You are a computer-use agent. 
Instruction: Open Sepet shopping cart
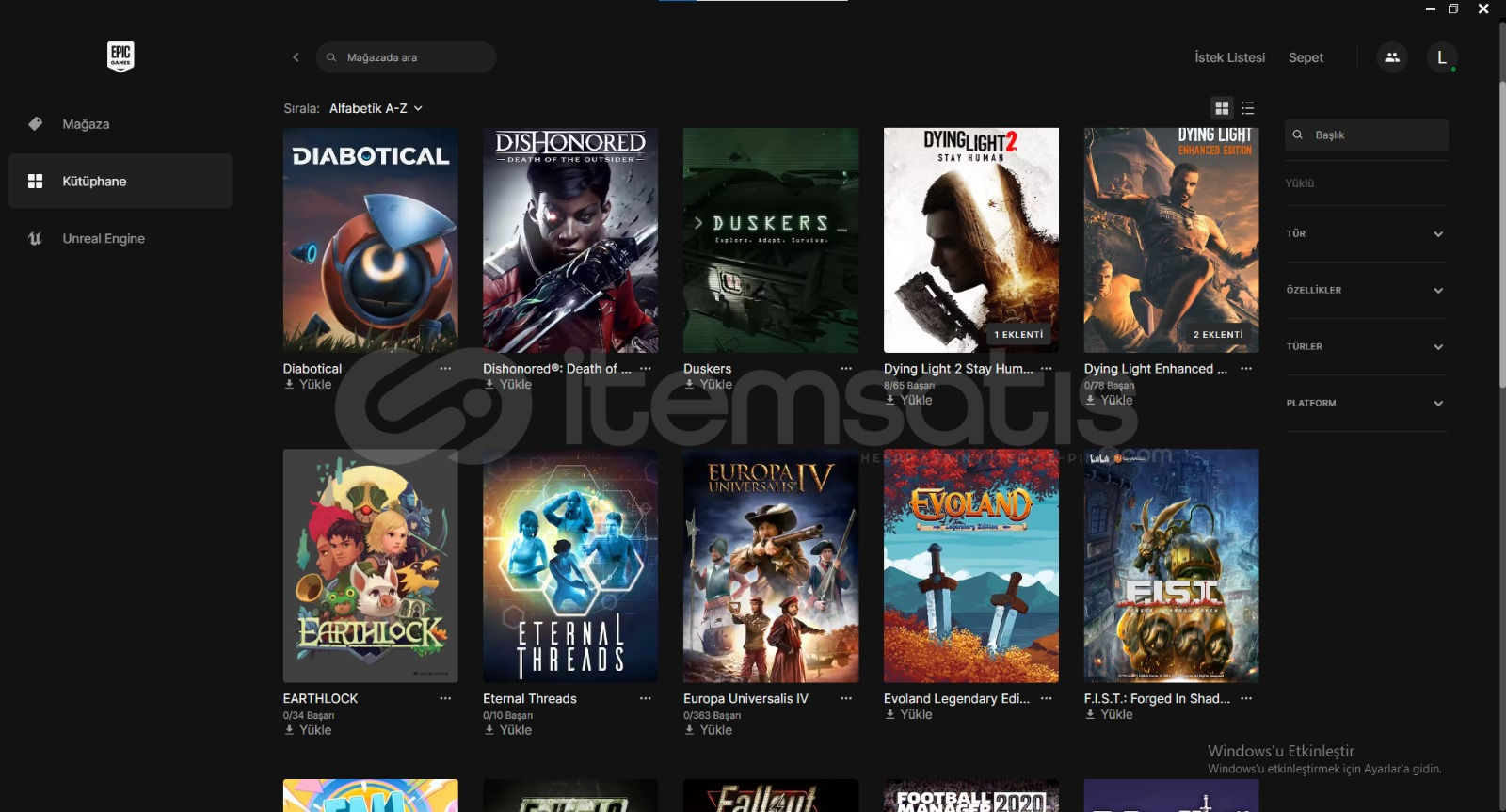(x=1306, y=57)
